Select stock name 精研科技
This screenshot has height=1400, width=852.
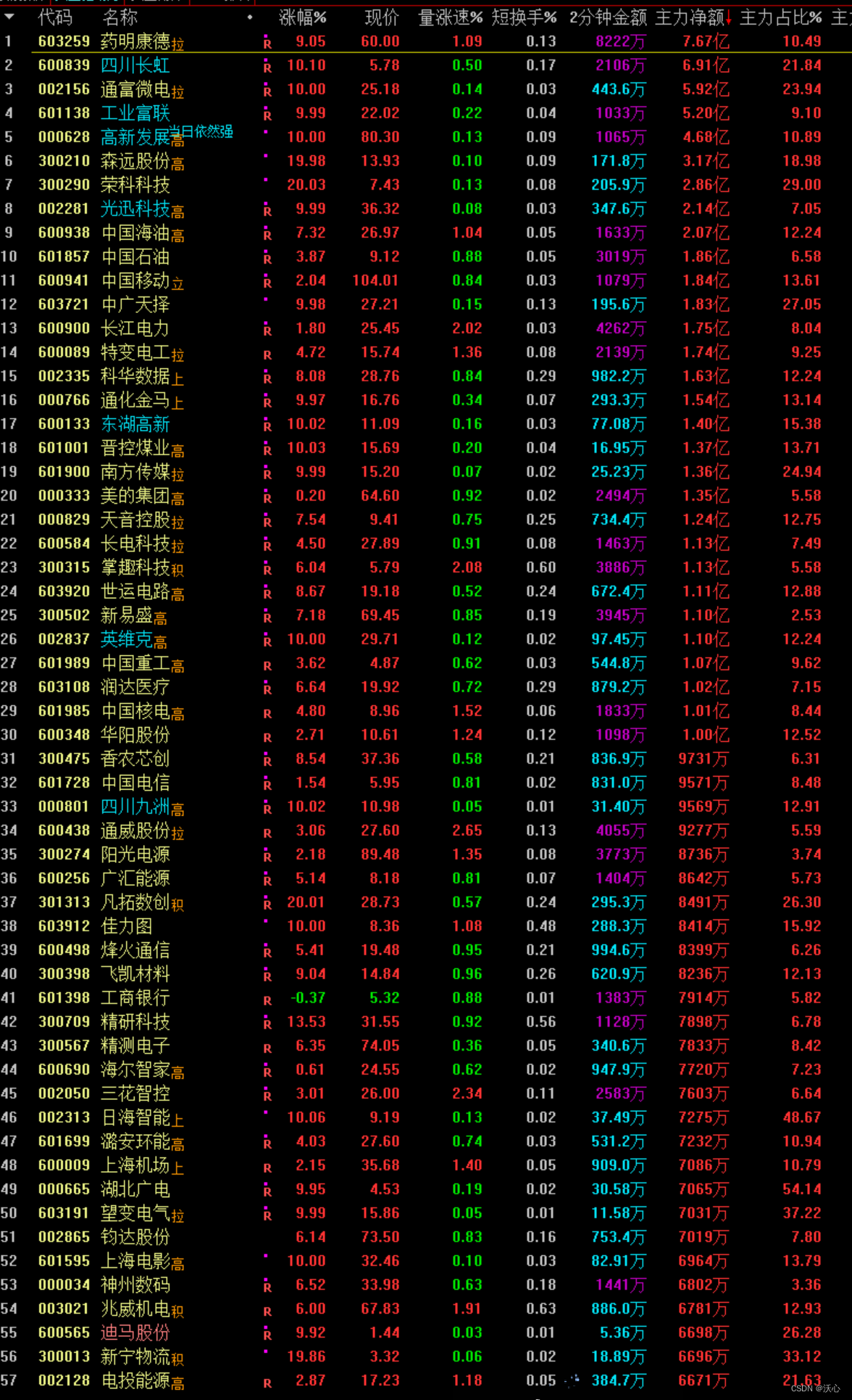pyautogui.click(x=135, y=1022)
